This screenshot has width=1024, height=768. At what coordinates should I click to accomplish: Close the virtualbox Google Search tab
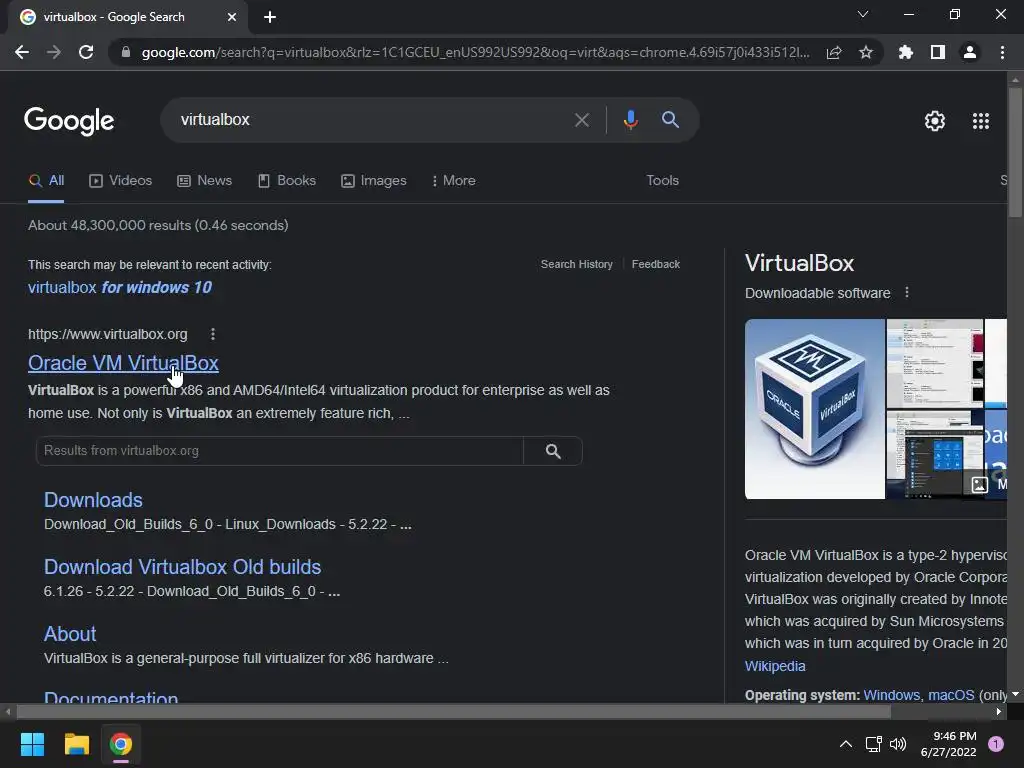[232, 17]
